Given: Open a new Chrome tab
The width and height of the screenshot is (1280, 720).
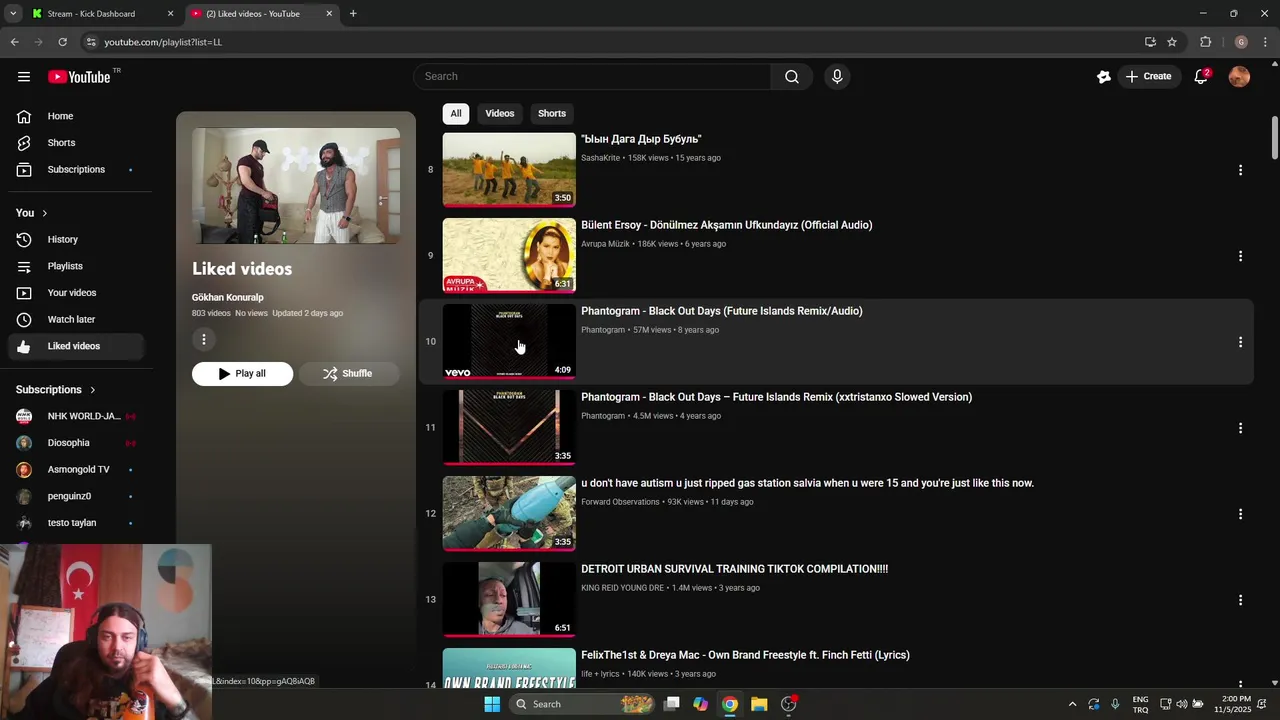Looking at the screenshot, I should point(353,14).
